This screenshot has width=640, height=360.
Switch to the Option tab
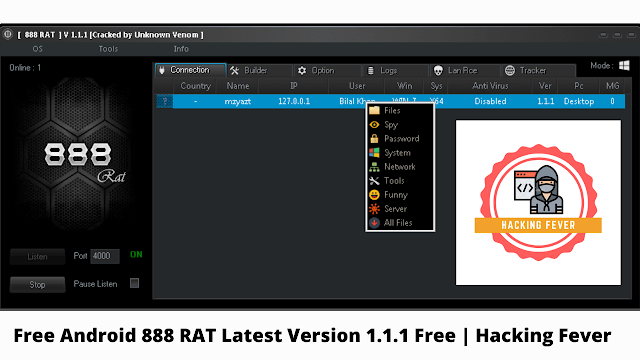tap(327, 70)
